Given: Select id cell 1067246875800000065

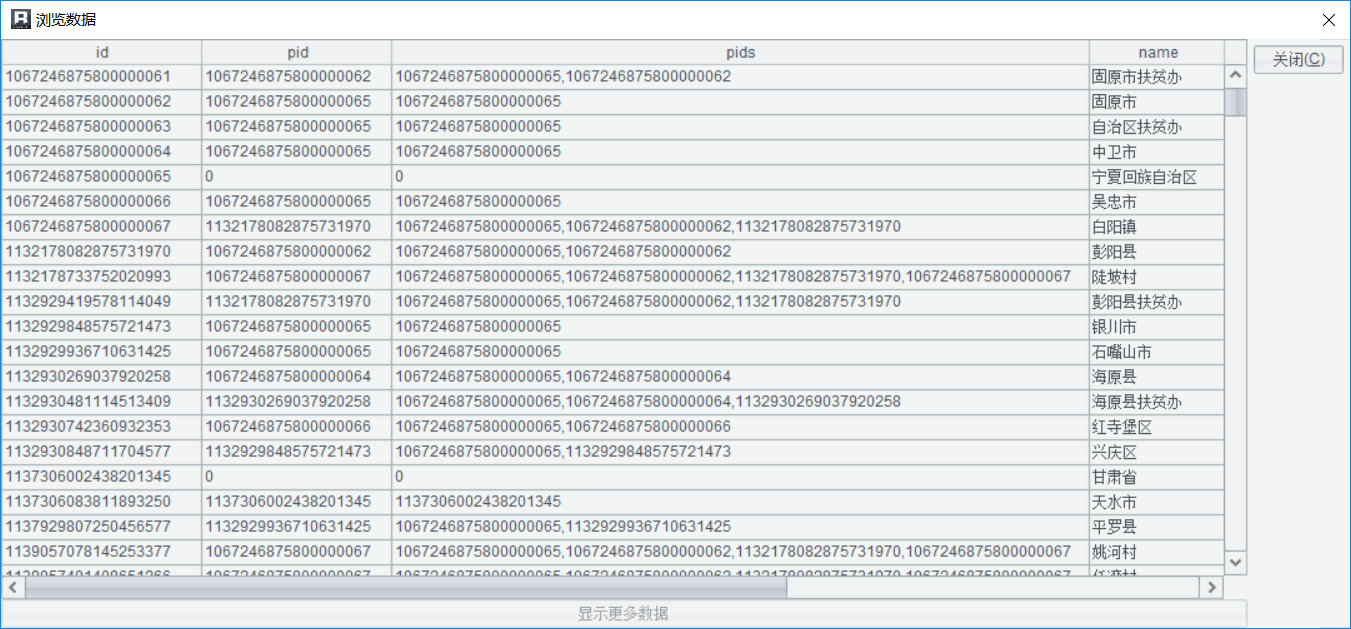Looking at the screenshot, I should [102, 177].
